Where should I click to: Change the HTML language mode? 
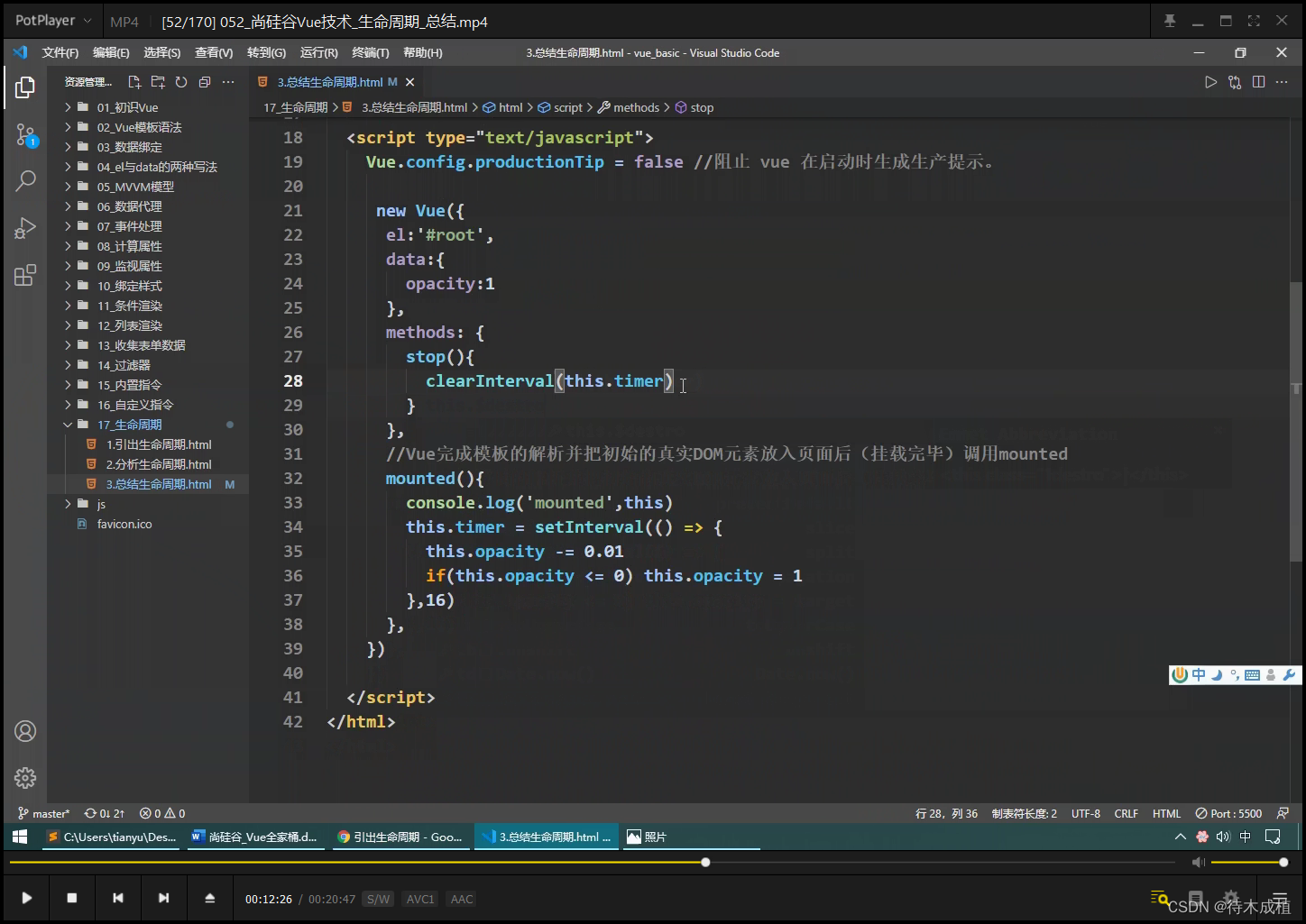tap(1166, 813)
